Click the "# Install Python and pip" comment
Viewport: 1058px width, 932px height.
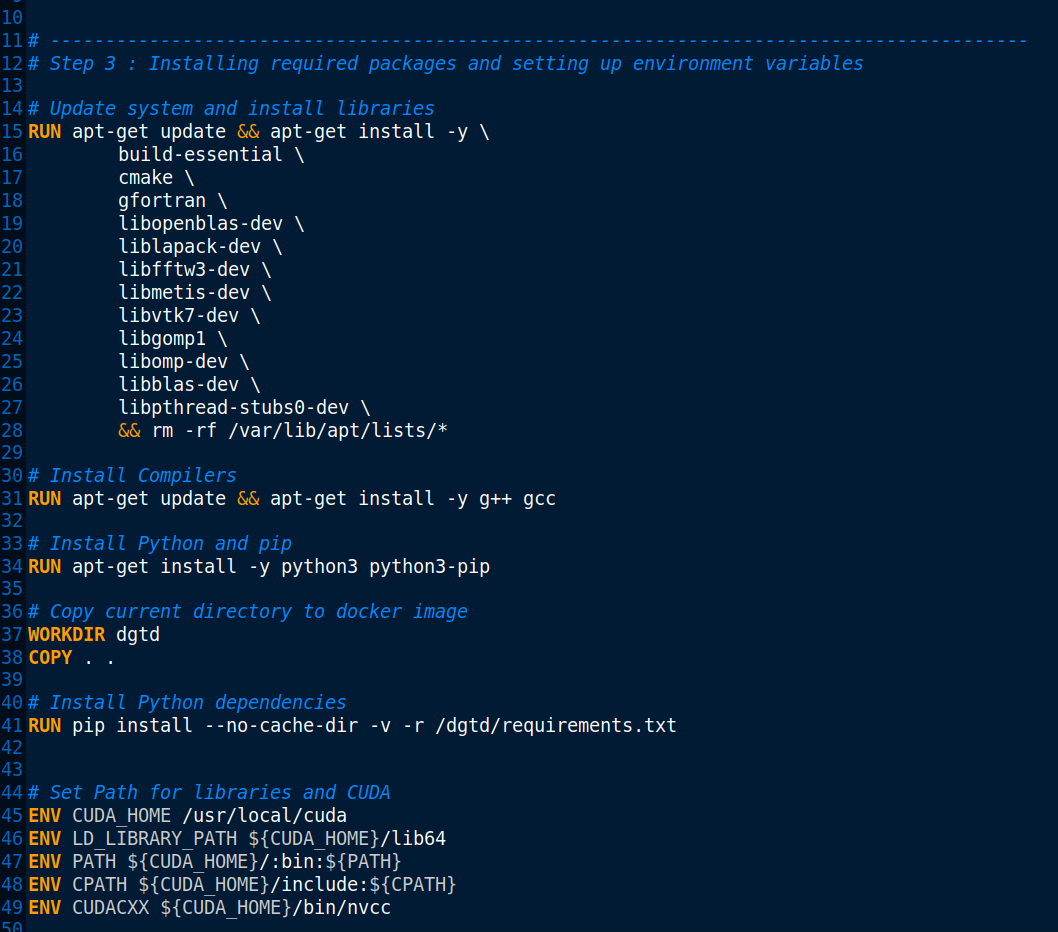[x=160, y=543]
